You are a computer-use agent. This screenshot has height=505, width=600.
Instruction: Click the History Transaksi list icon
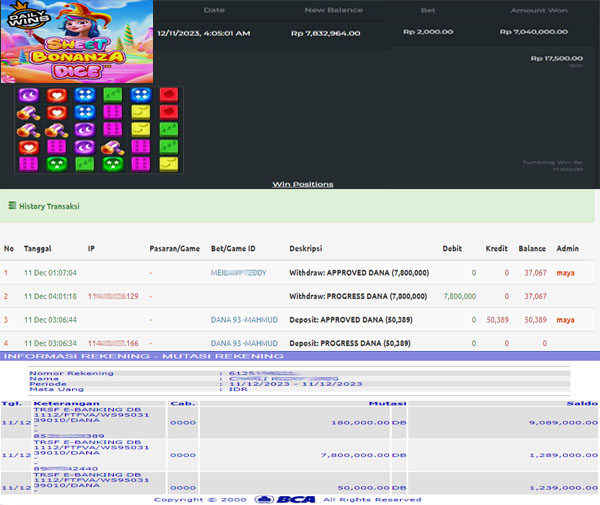[x=12, y=206]
